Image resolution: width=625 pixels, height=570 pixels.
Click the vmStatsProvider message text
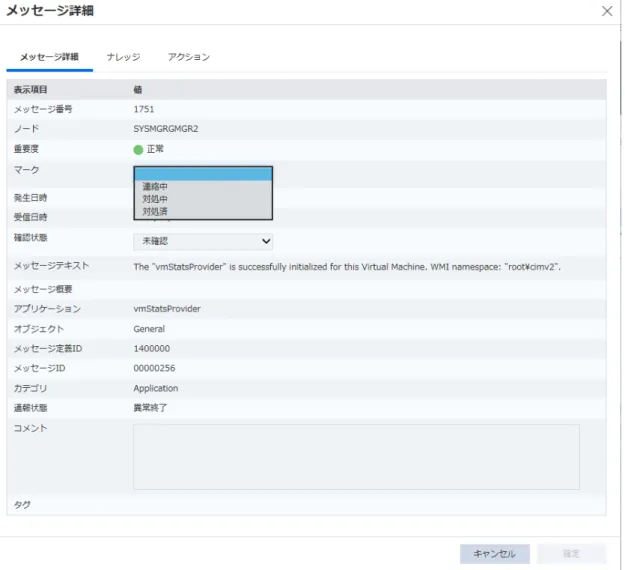(x=347, y=267)
